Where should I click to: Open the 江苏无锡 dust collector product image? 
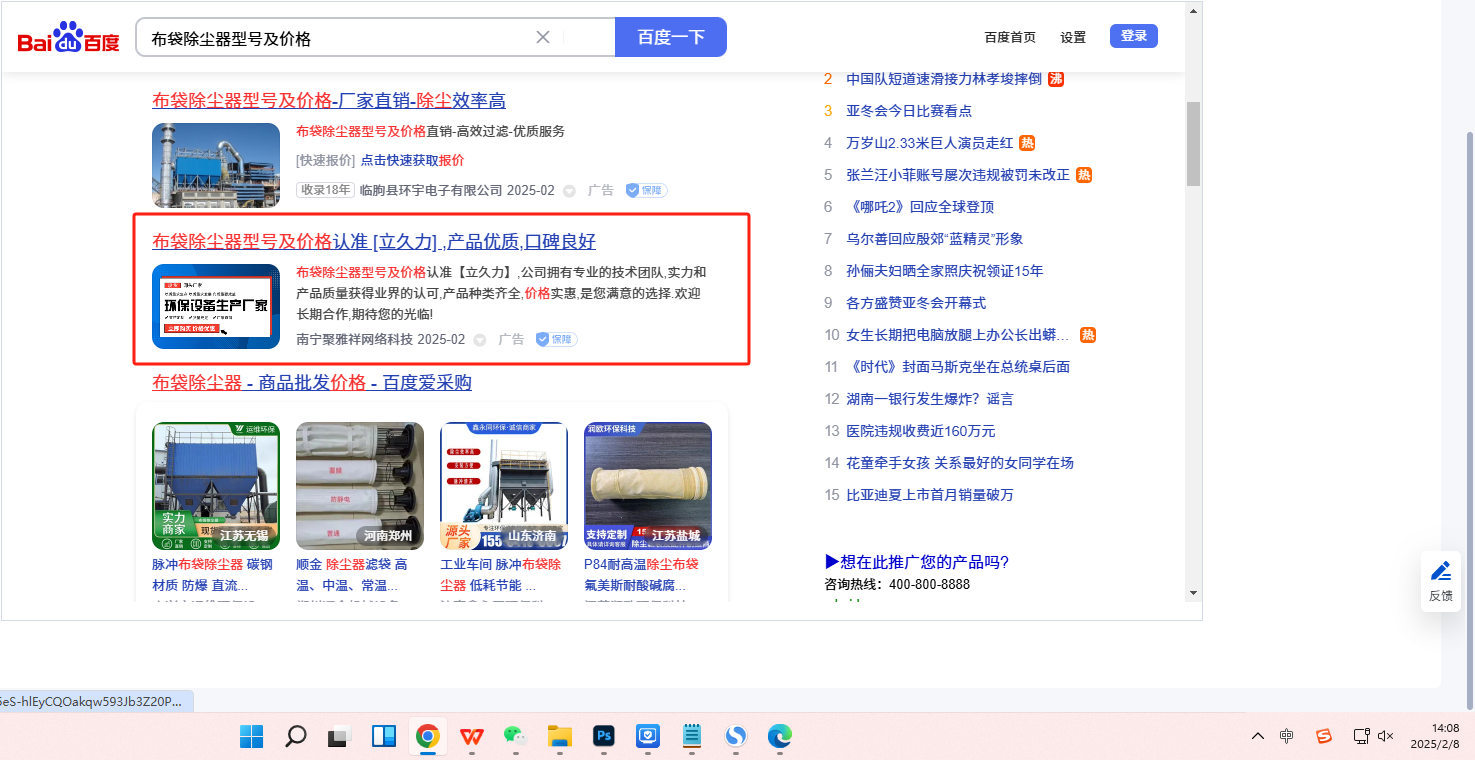point(216,486)
